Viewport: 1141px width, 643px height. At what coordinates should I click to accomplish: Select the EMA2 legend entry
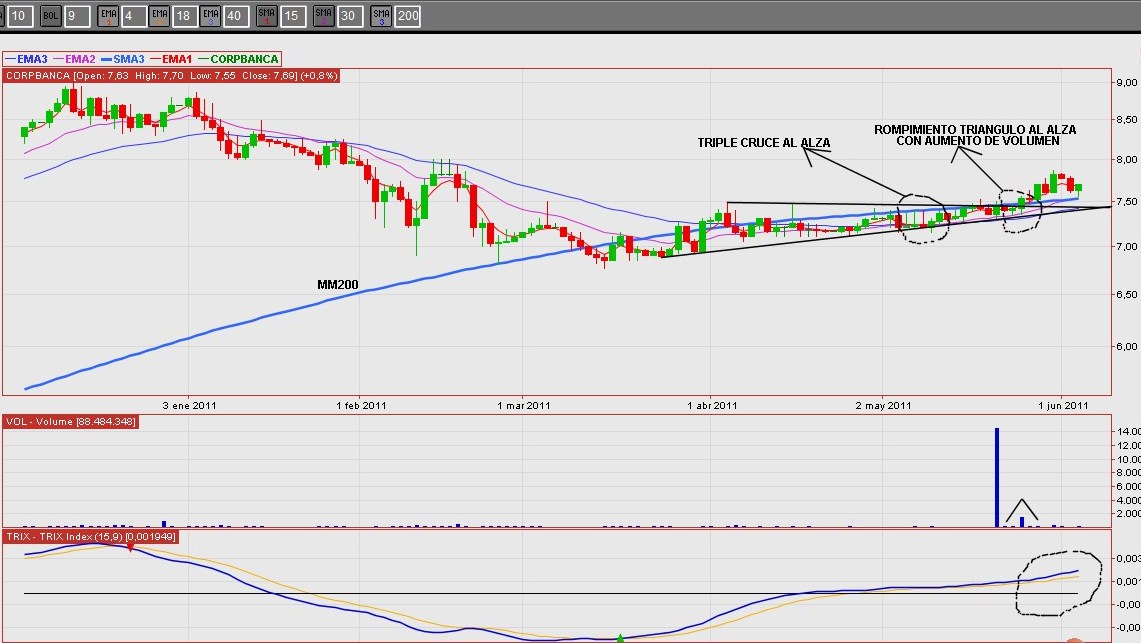pos(74,59)
